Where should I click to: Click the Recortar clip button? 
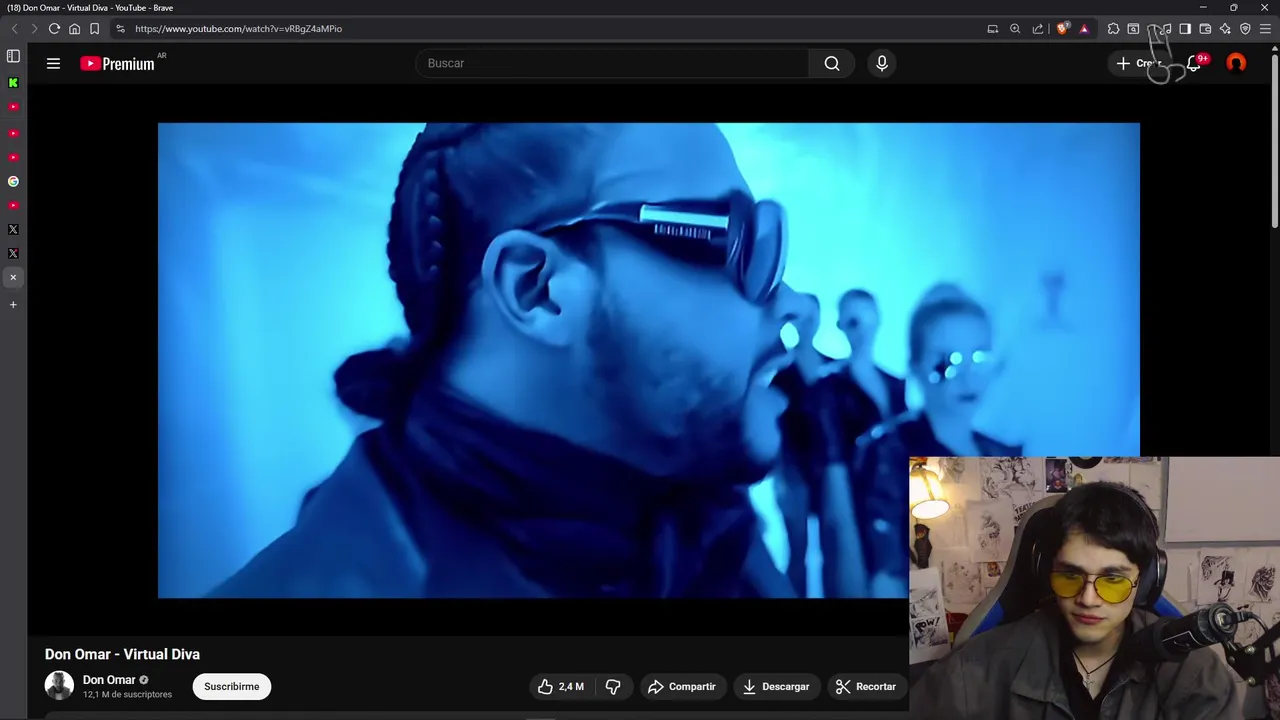pyautogui.click(x=866, y=686)
